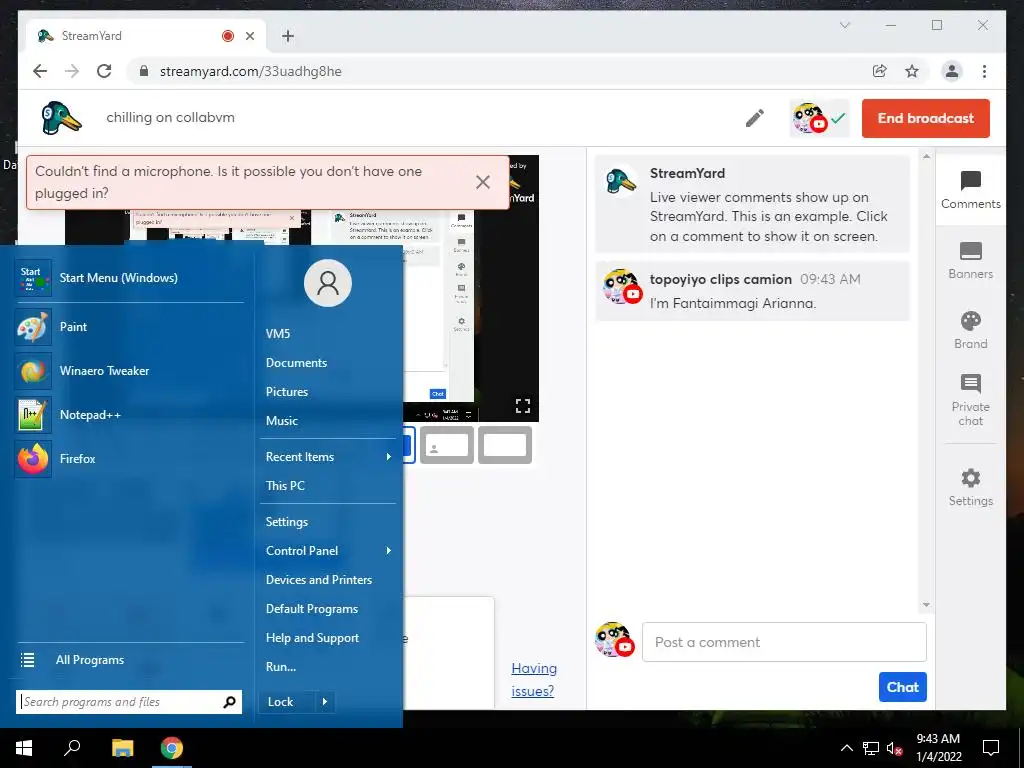Select the single-person layout thumbnail
1024x768 pixels.
click(x=447, y=445)
